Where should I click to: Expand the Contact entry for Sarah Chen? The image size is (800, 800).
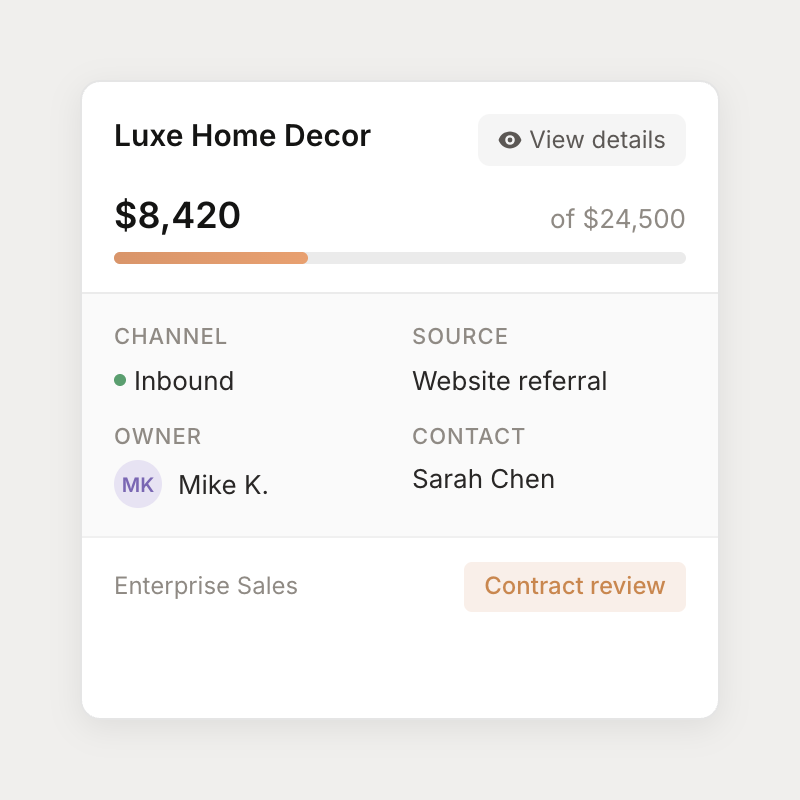pyautogui.click(x=483, y=479)
